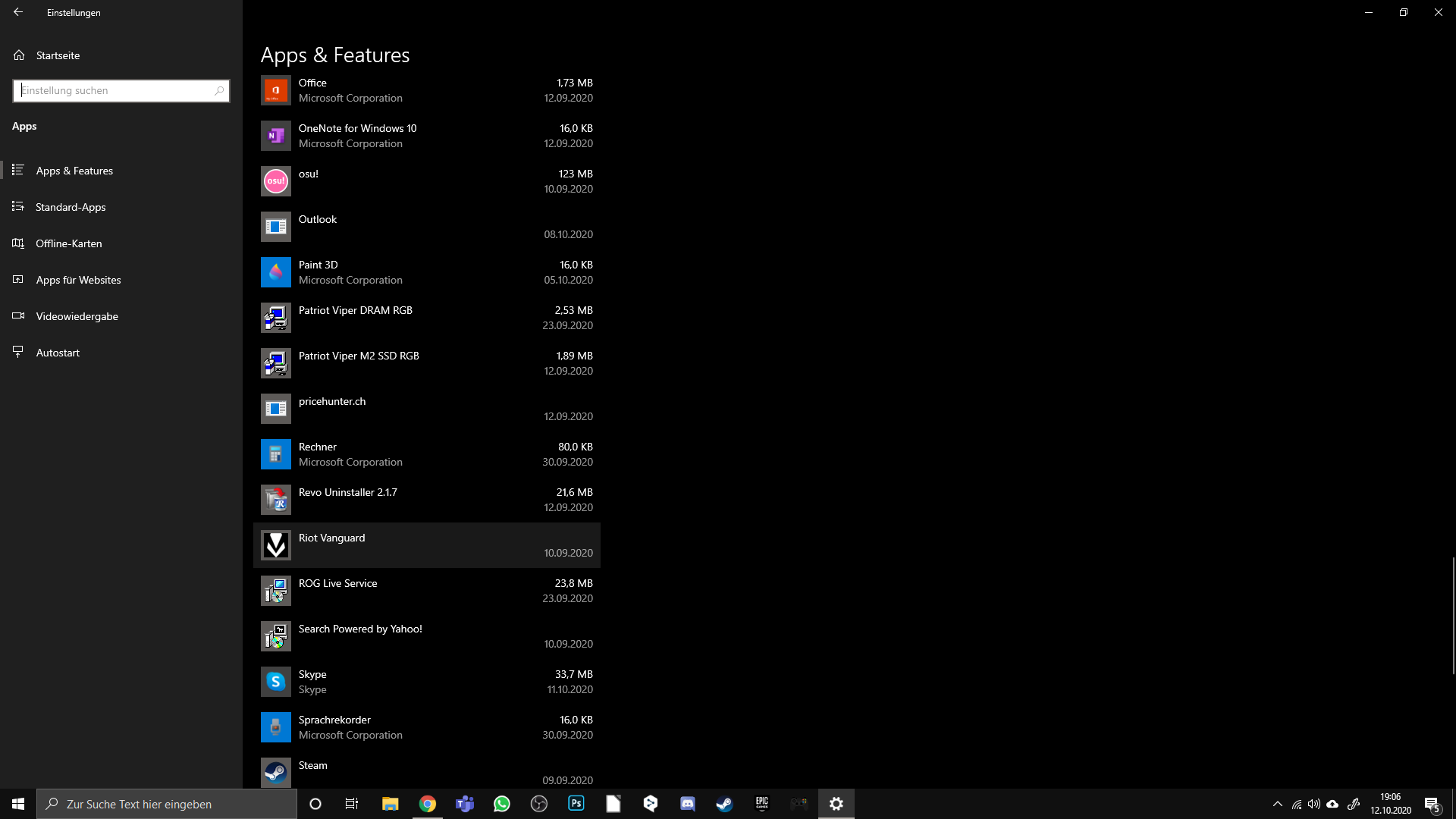Click the OneNote for Windows 10 icon
1456x819 pixels.
point(275,136)
